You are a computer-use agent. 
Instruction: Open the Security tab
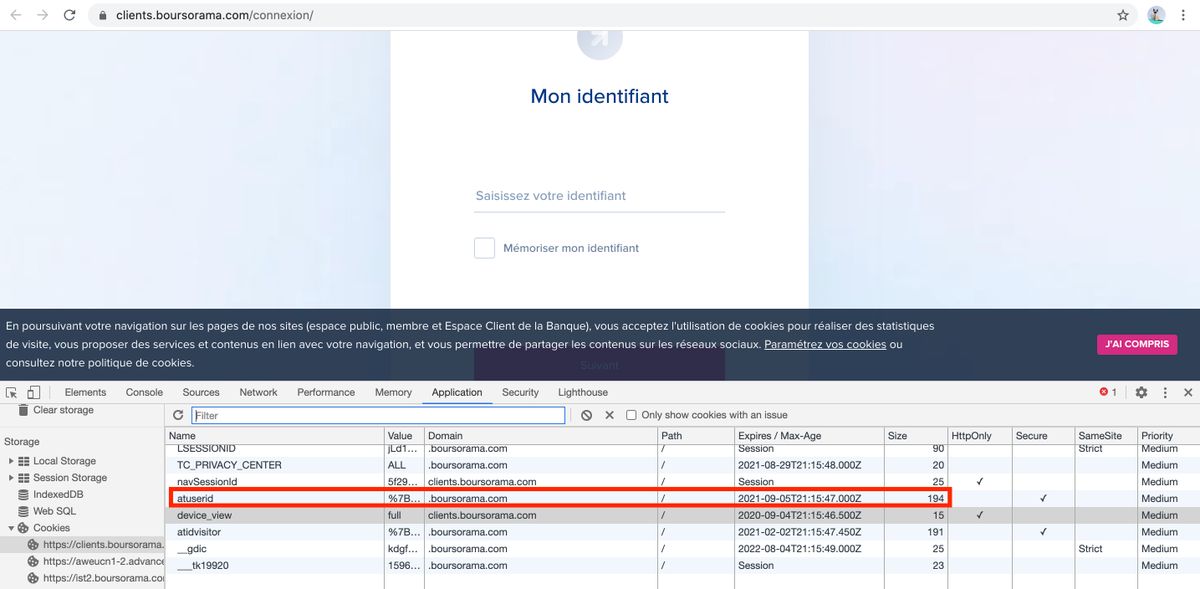click(x=520, y=393)
